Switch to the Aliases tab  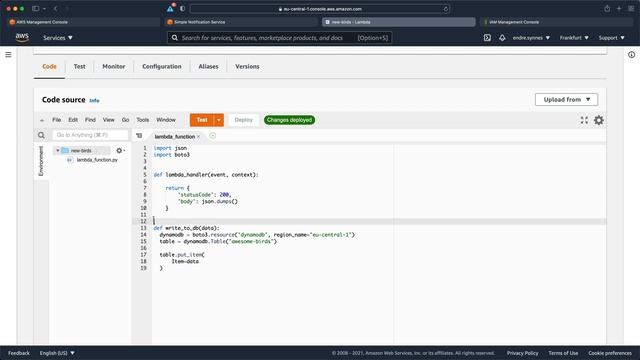pyautogui.click(x=208, y=66)
